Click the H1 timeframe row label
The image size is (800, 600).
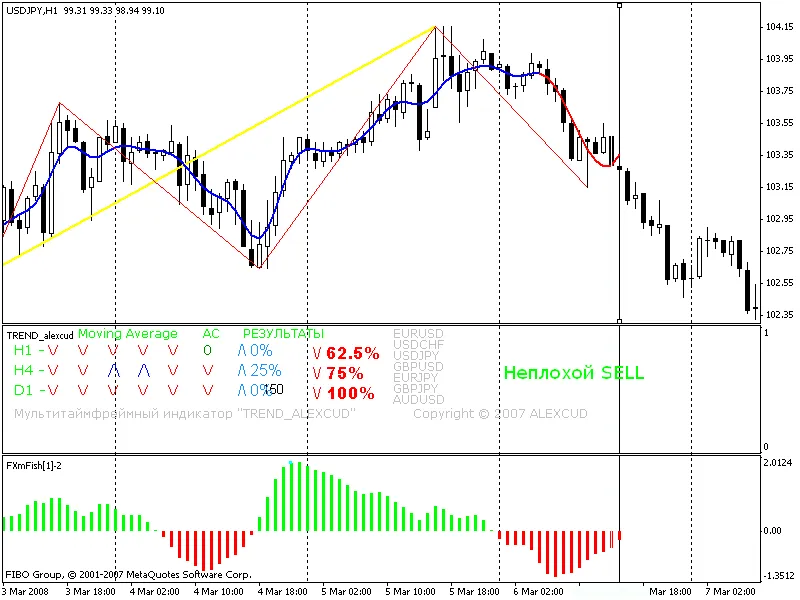pos(22,351)
